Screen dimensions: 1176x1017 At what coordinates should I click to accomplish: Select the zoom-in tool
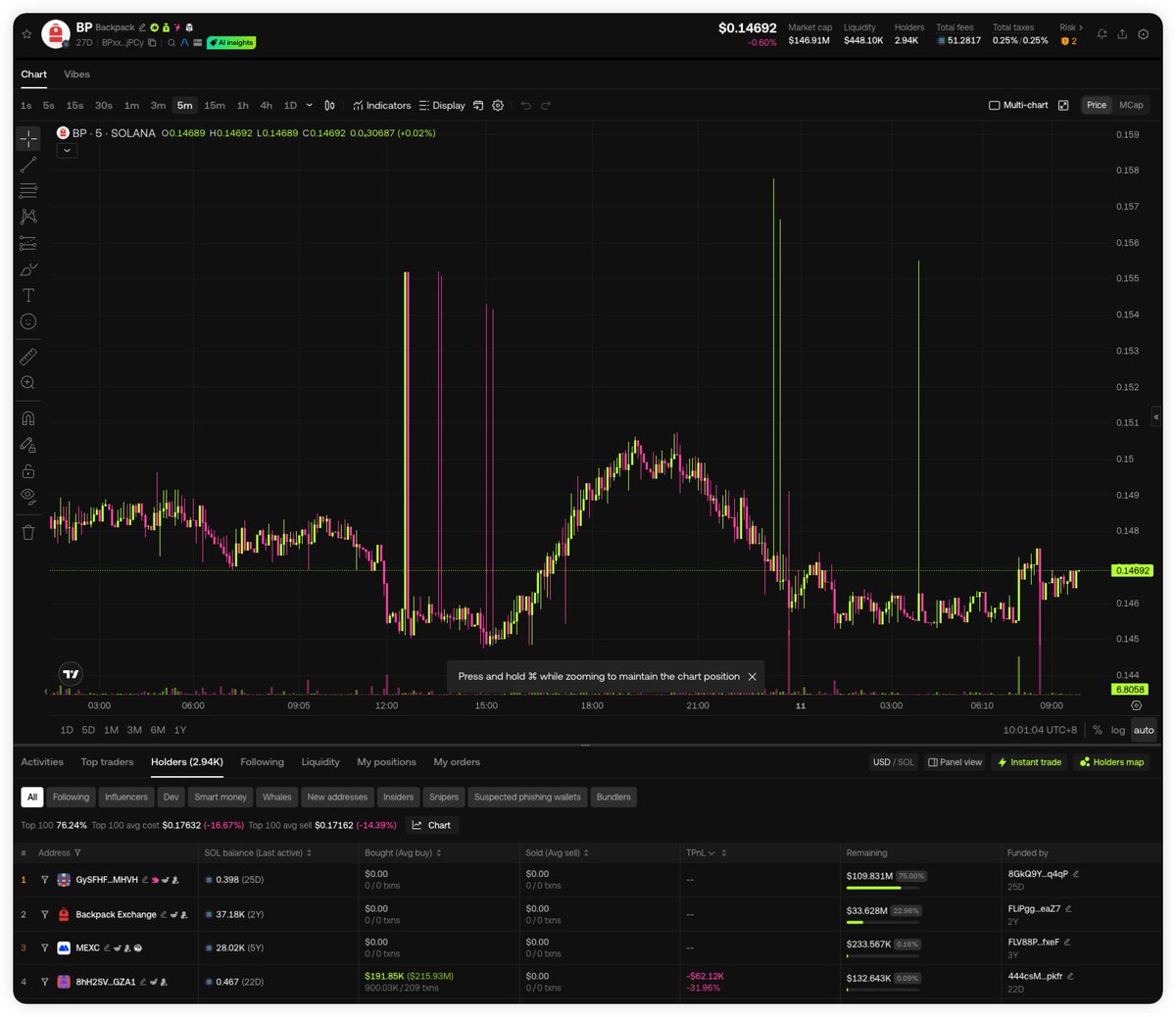(x=28, y=383)
